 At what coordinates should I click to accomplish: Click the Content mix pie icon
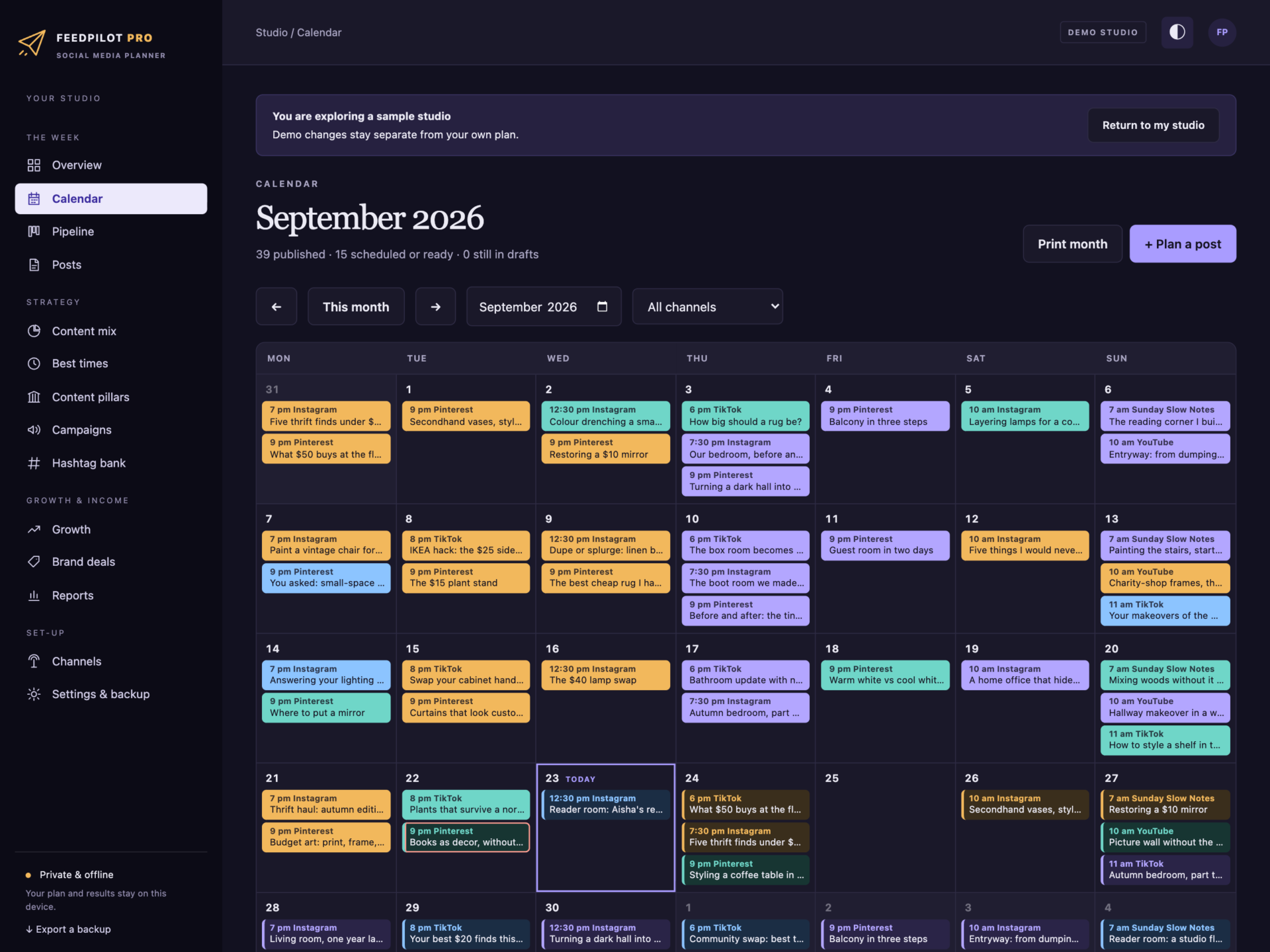34,331
